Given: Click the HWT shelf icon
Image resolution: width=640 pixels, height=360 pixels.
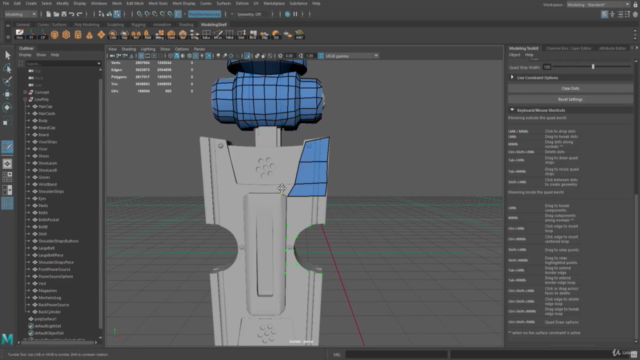Looking at the screenshot, I should tap(300, 35).
